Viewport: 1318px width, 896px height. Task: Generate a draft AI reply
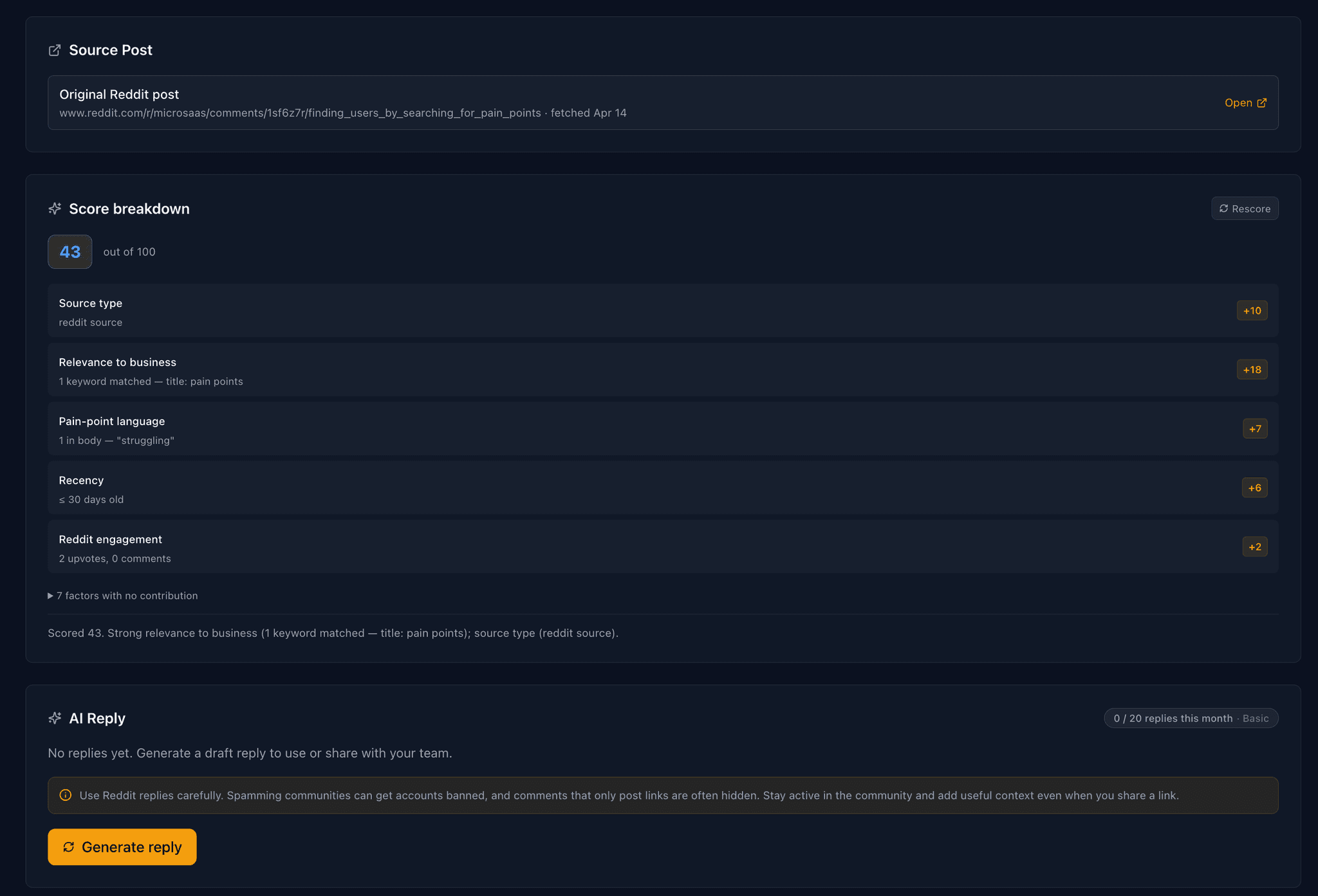[x=122, y=847]
